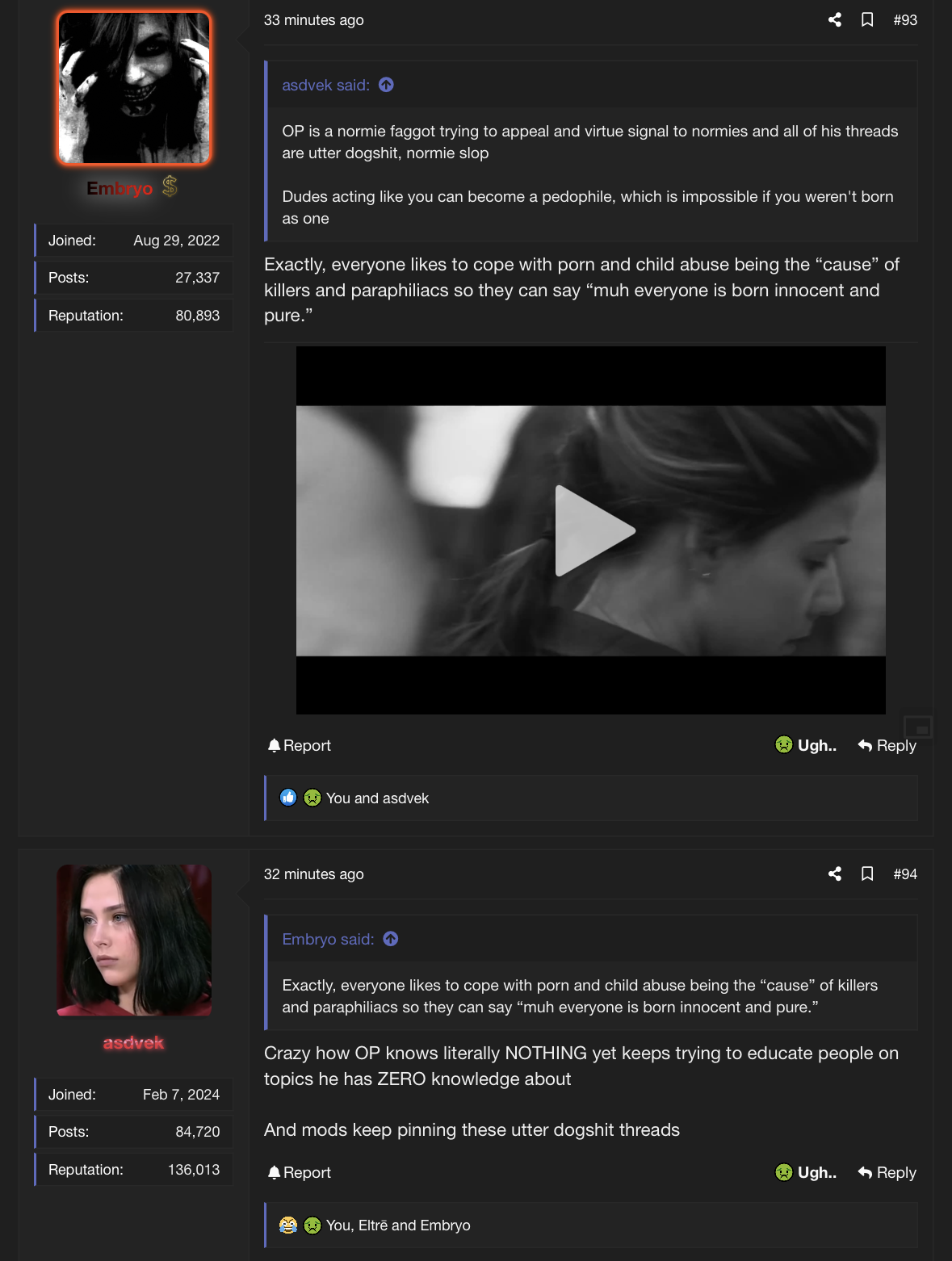Open permalink #94
Image resolution: width=952 pixels, height=1261 pixels.
click(905, 874)
